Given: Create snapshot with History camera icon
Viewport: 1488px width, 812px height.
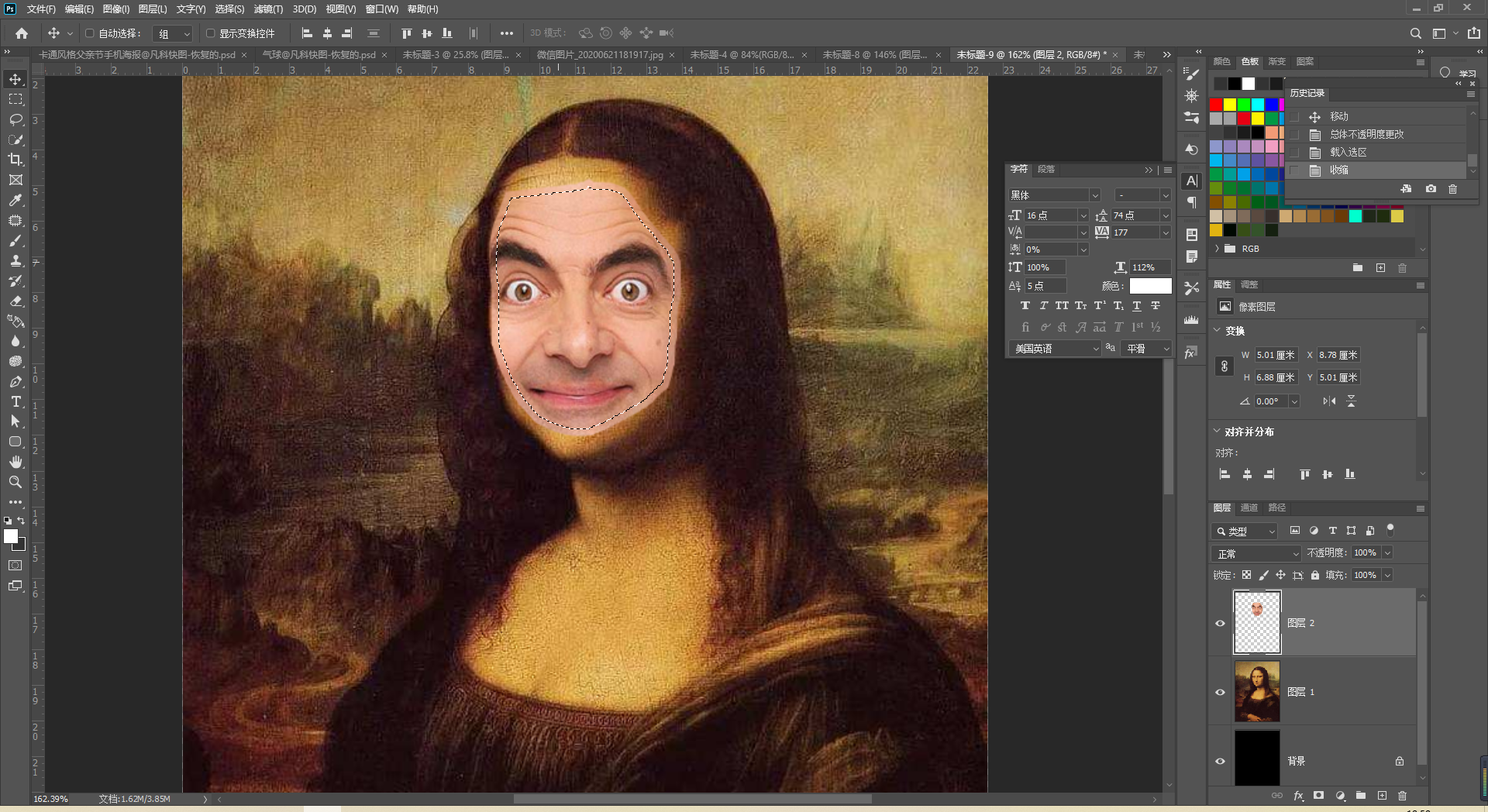Looking at the screenshot, I should pyautogui.click(x=1431, y=189).
